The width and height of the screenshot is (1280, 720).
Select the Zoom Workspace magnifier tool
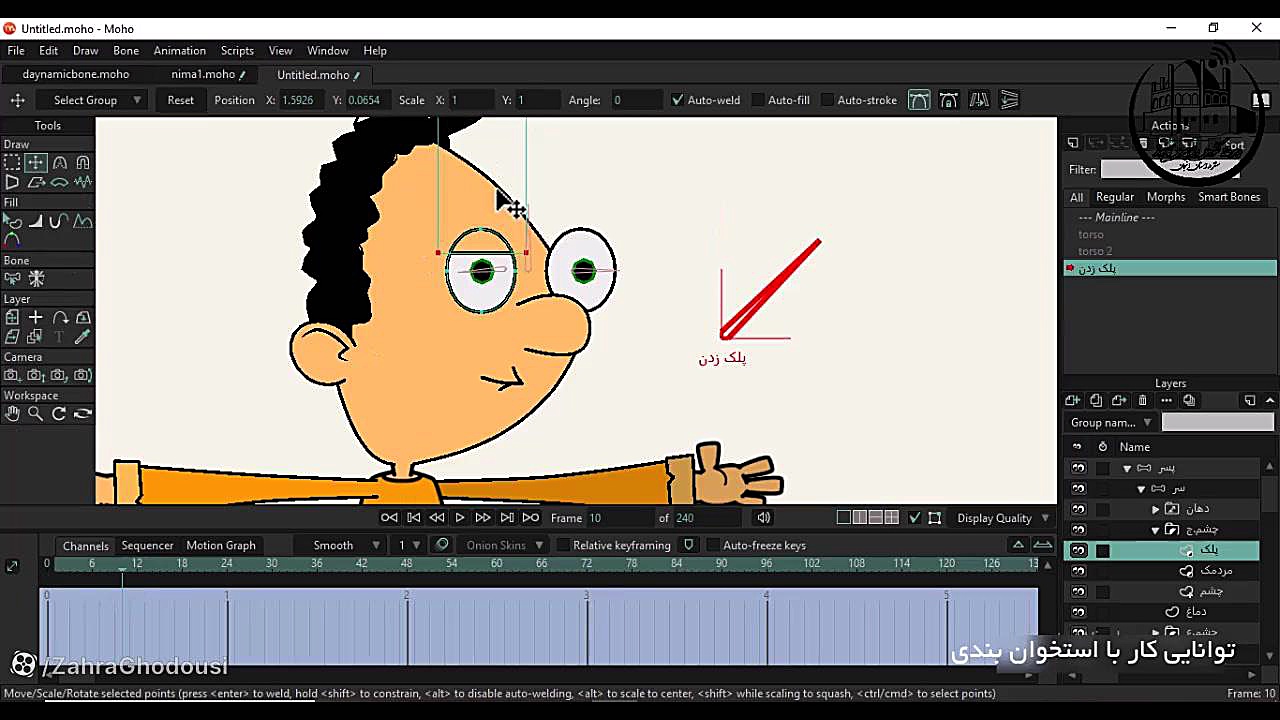tap(35, 414)
